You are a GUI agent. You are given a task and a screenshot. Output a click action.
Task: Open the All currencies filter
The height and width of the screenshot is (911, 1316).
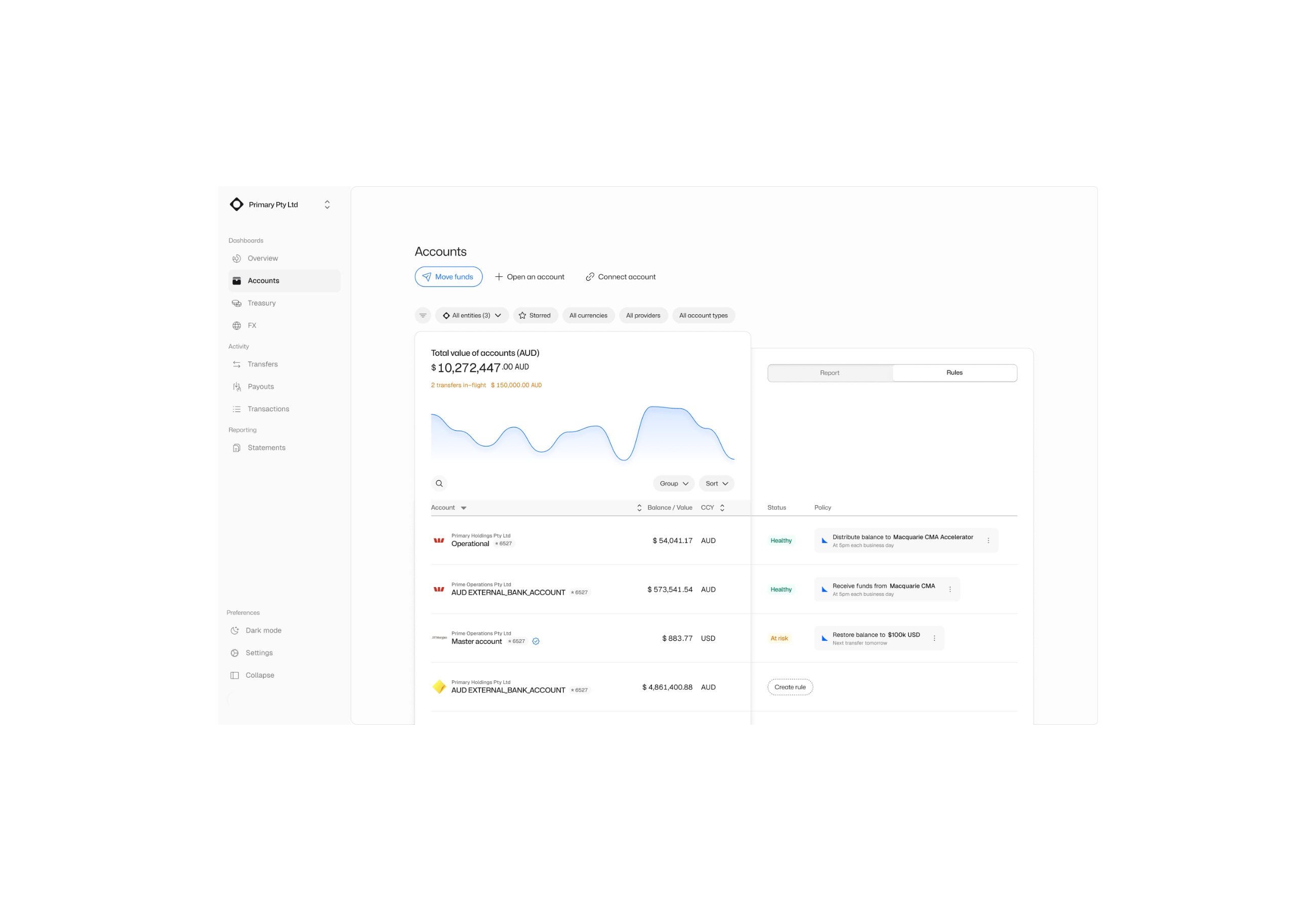tap(588, 315)
